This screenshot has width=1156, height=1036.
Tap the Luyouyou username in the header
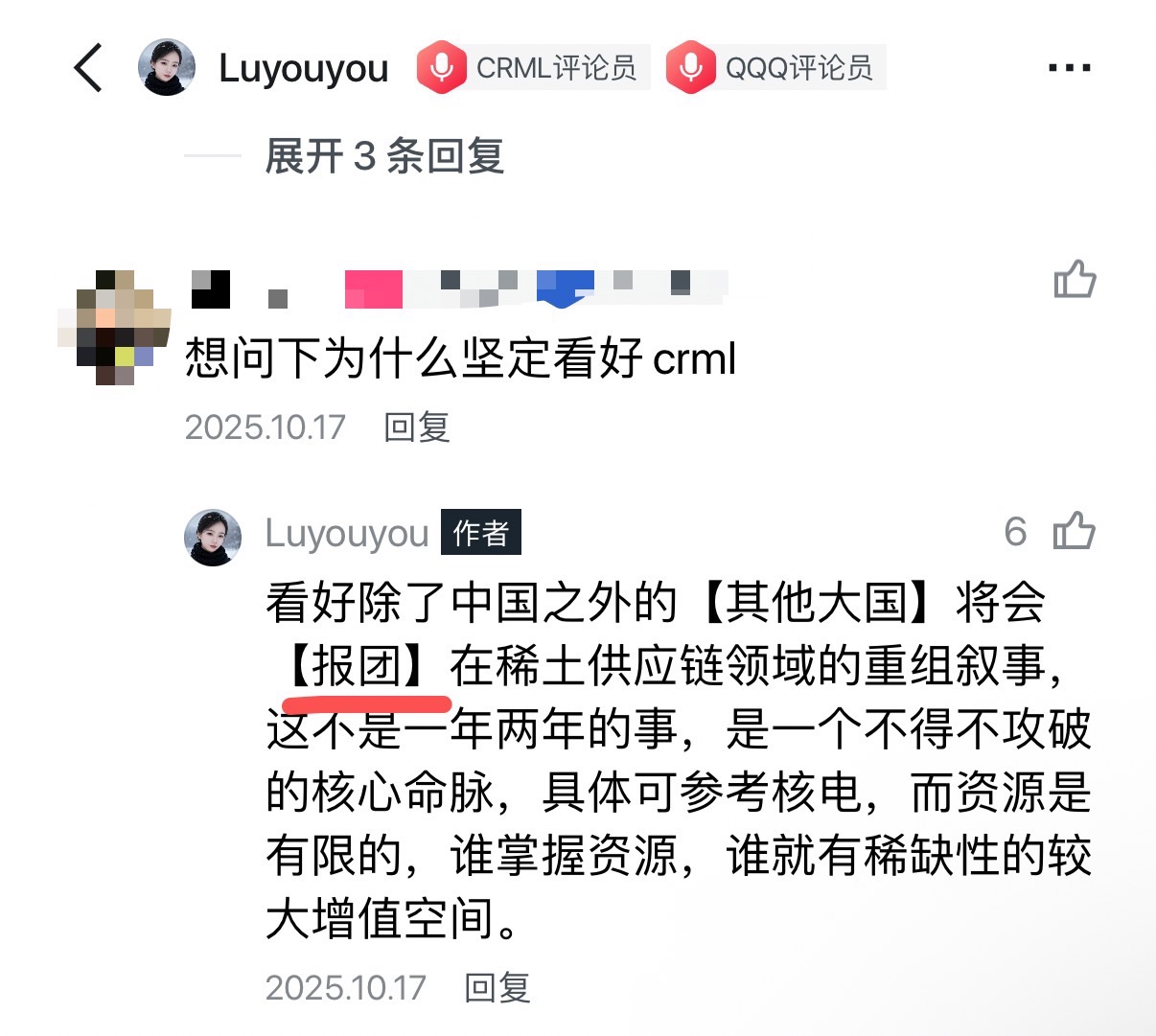303,68
